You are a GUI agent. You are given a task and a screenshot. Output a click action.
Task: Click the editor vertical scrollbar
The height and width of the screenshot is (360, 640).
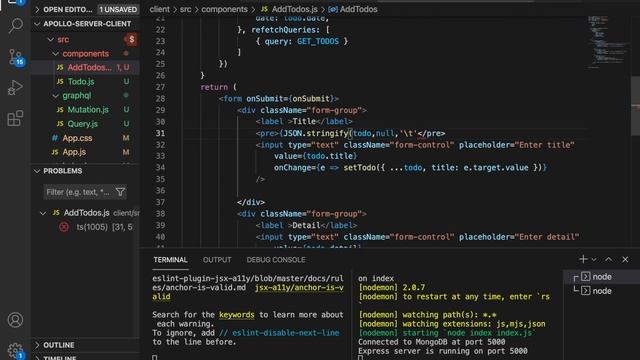pos(636,106)
